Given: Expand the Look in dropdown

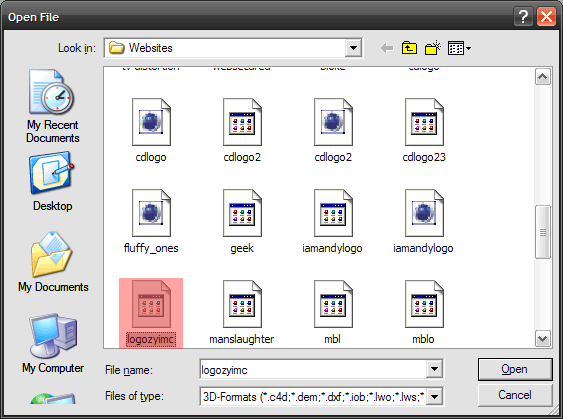Looking at the screenshot, I should tap(353, 48).
